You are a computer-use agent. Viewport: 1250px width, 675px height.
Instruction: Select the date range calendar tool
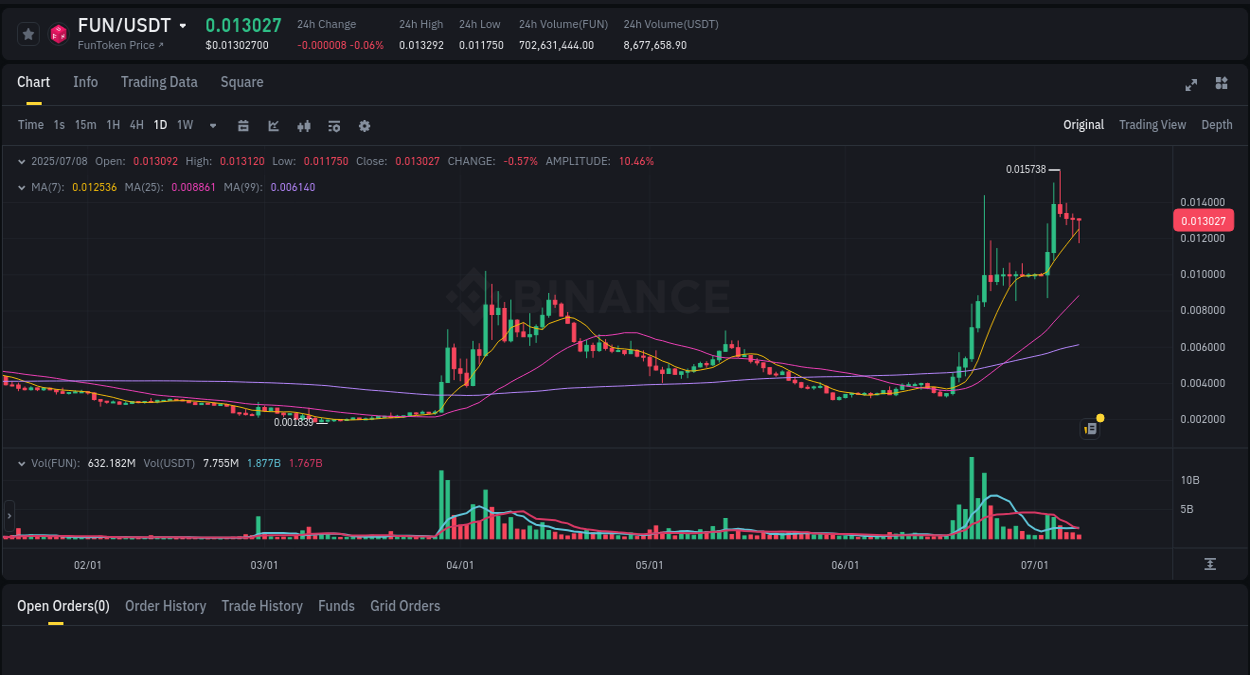[243, 125]
